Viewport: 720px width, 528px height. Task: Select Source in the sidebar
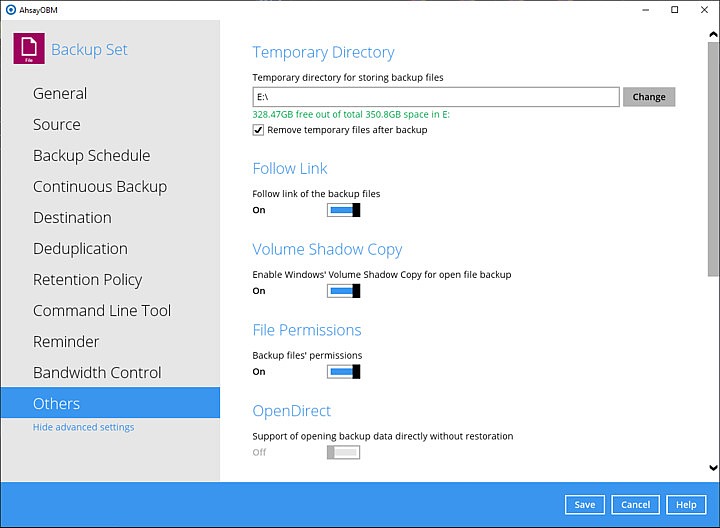pyautogui.click(x=57, y=125)
